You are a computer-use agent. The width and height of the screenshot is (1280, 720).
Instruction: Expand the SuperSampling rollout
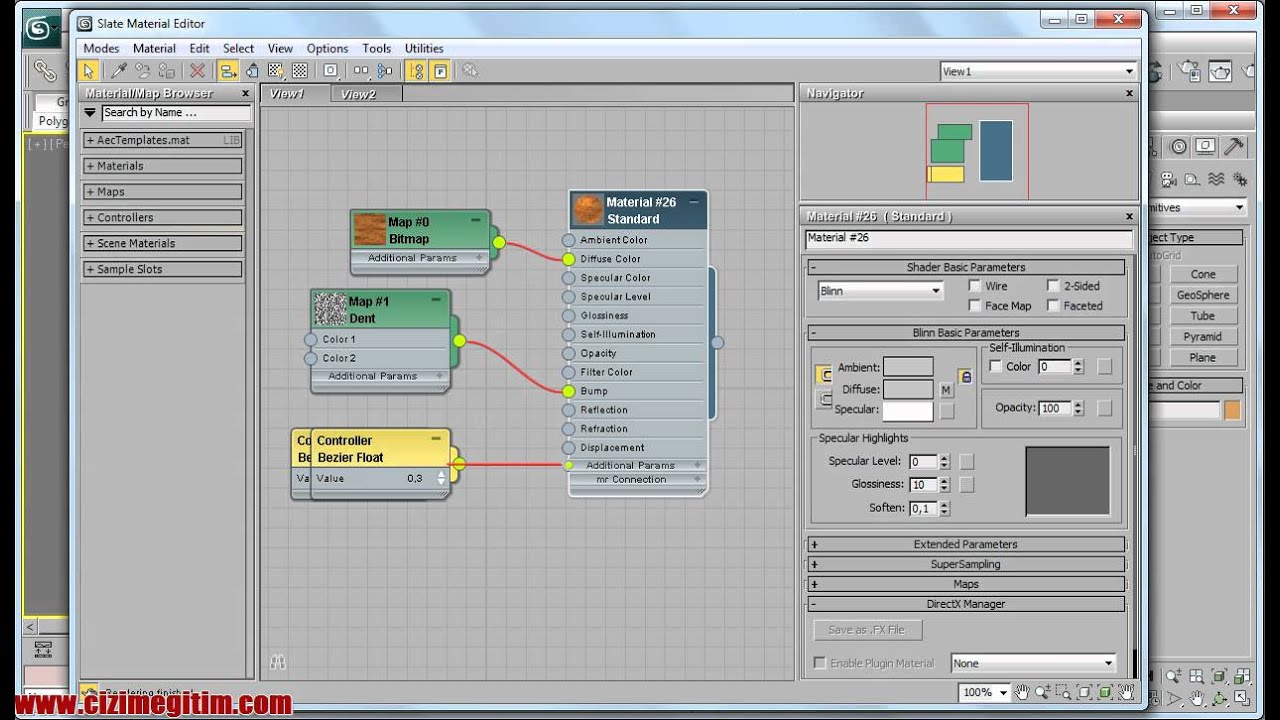(x=966, y=564)
